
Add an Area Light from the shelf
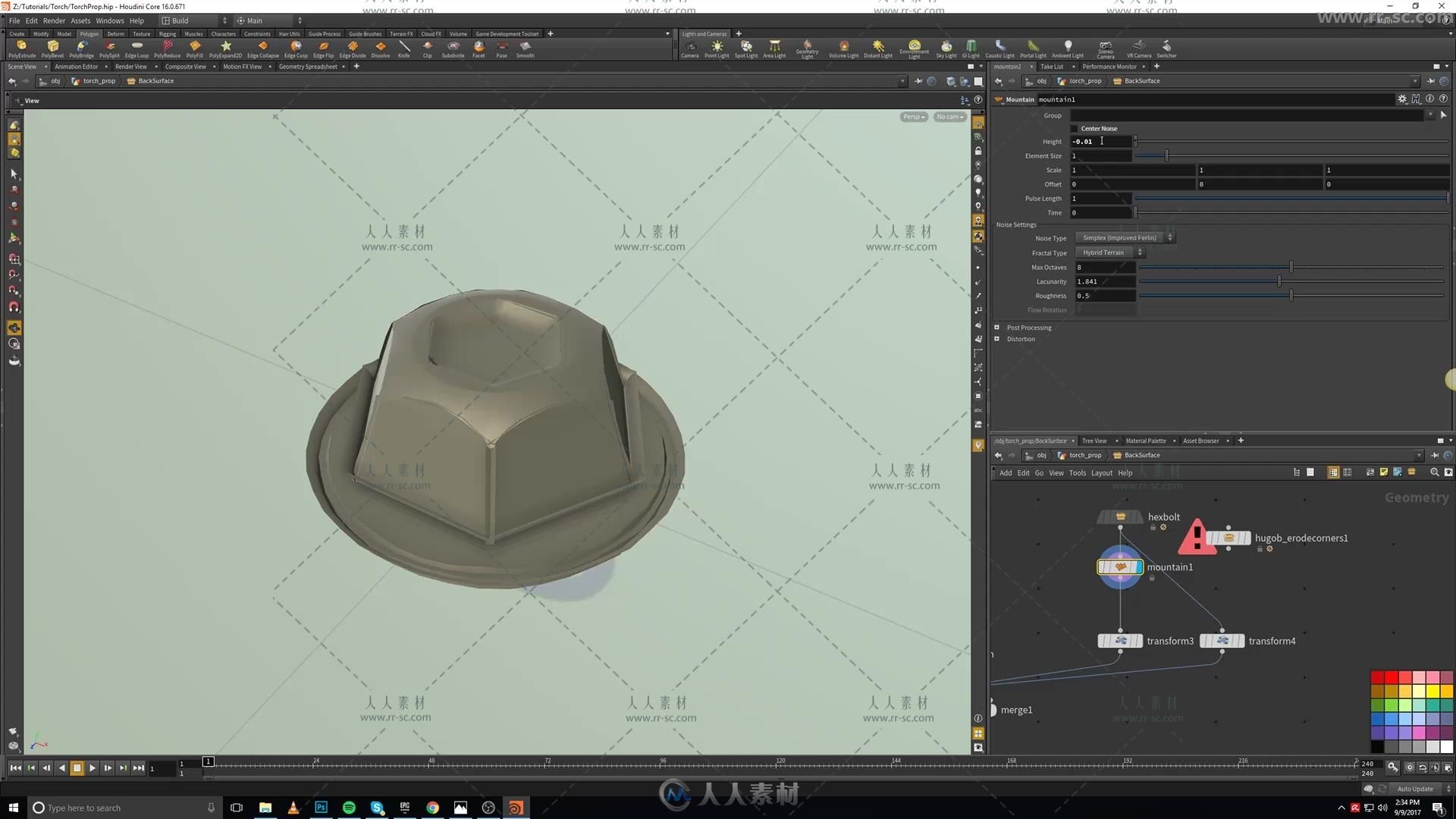(774, 49)
